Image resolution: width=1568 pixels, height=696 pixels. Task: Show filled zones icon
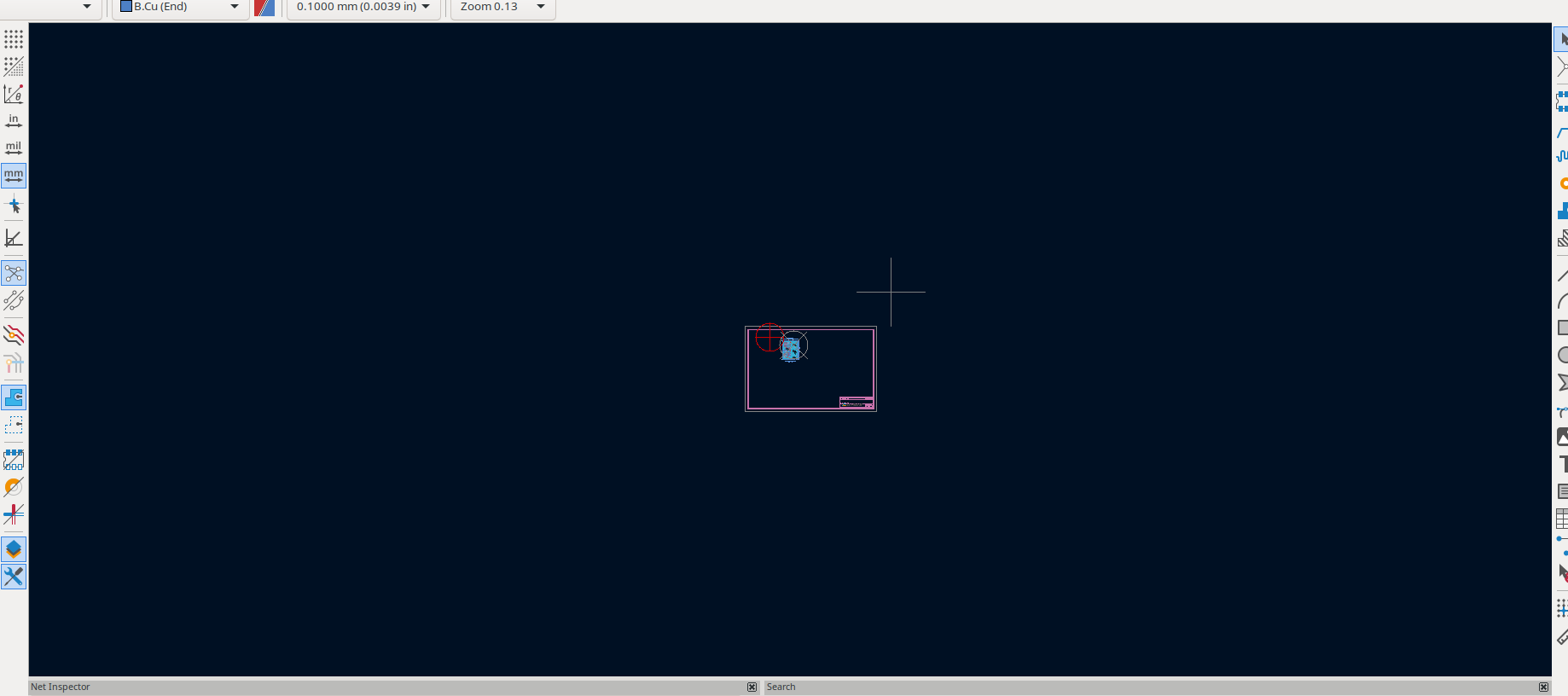[14, 397]
